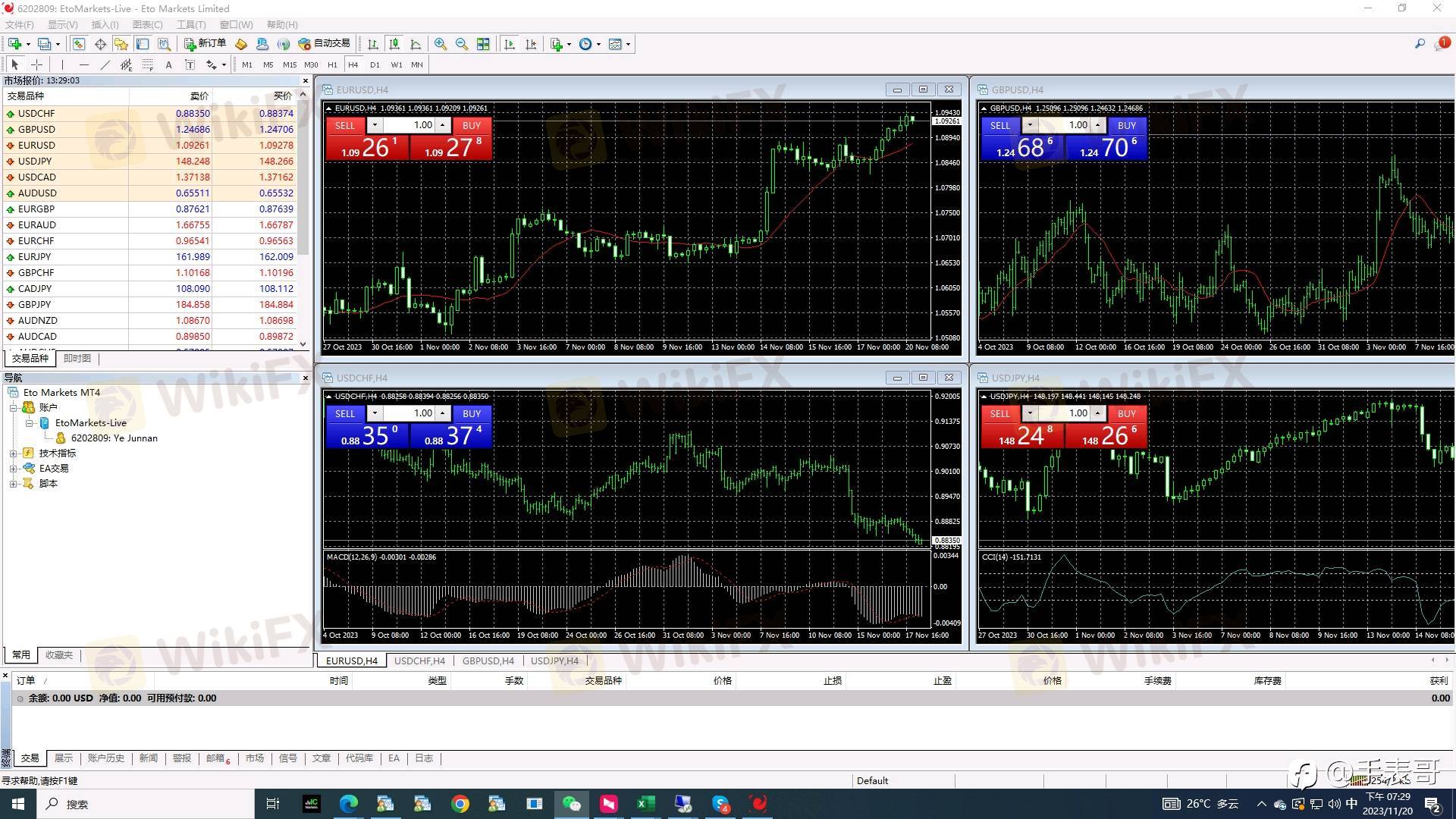Screen dimensions: 1456x819
Task: Open the 账户历史 tab in Terminal
Action: point(105,758)
